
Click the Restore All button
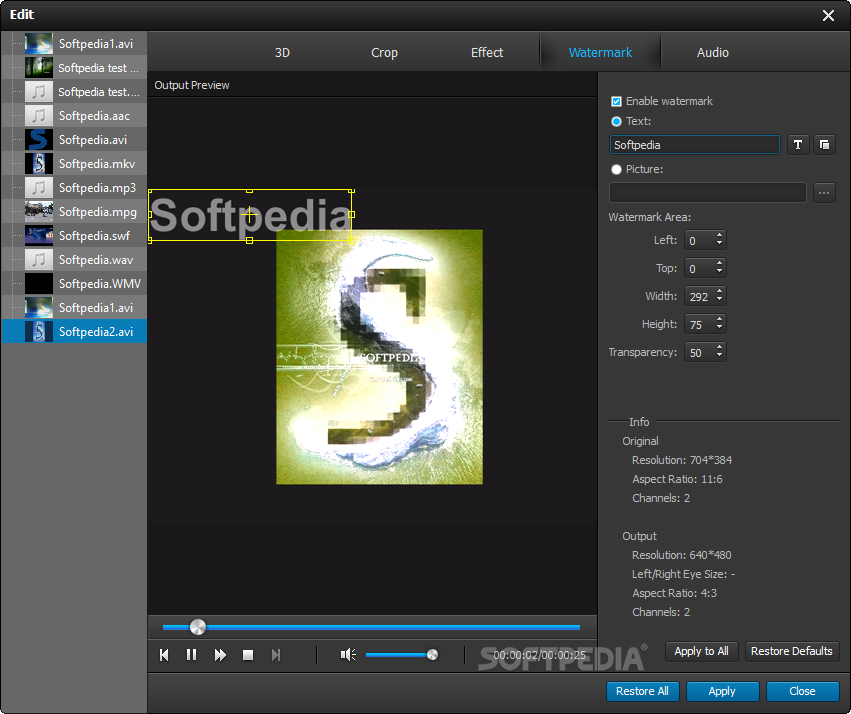pyautogui.click(x=642, y=691)
